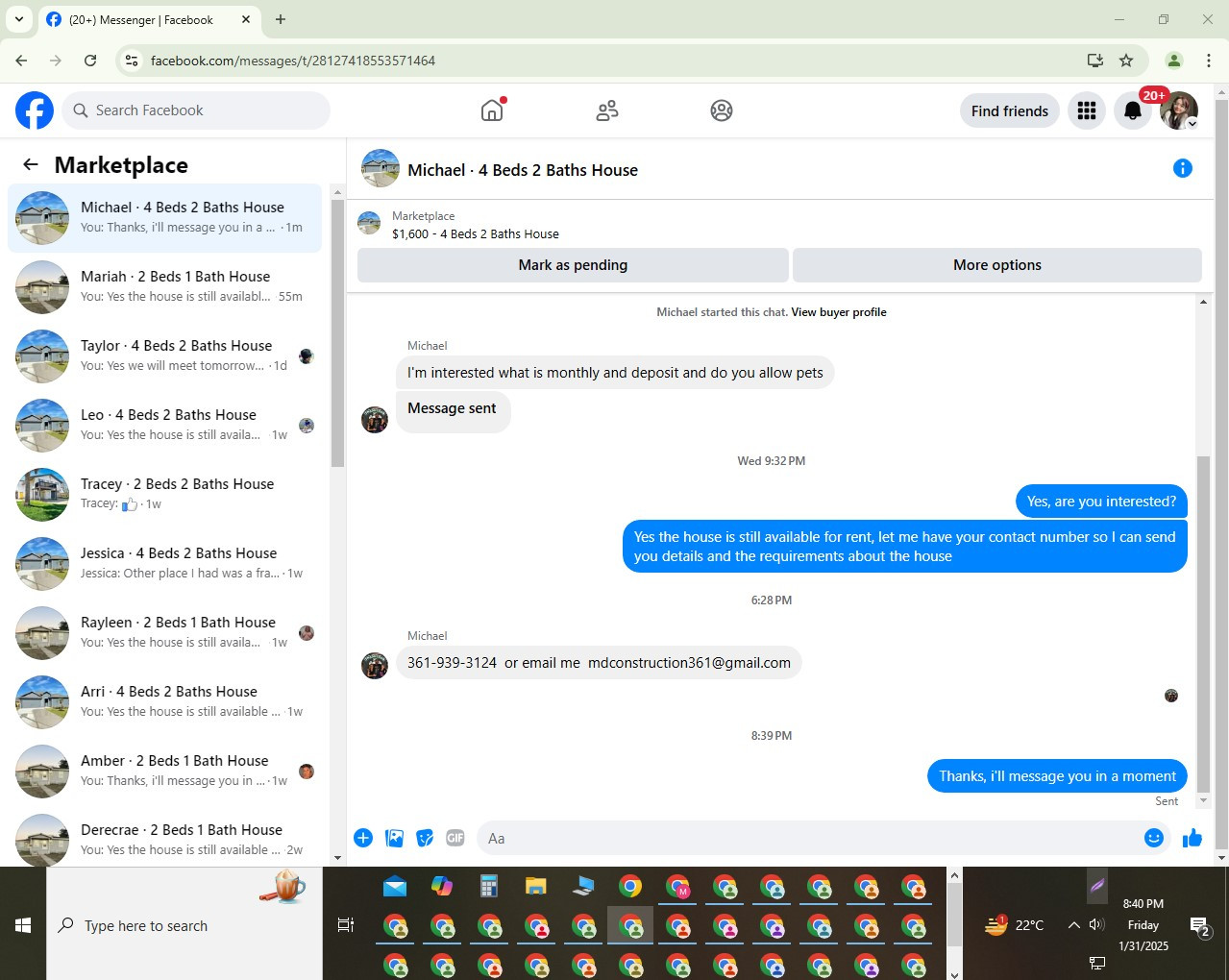
Task: Go back with the Marketplace back arrow
Action: point(31,164)
